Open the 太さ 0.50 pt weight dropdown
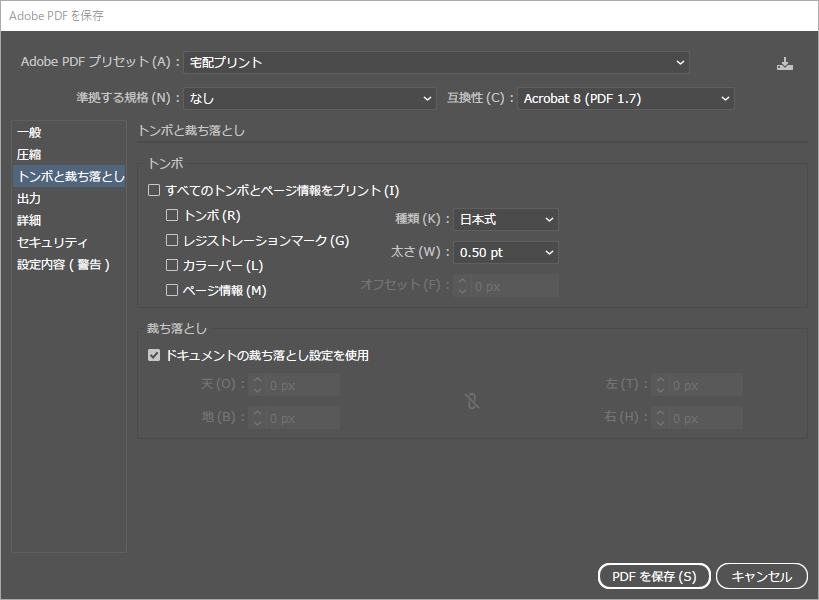 pos(506,253)
